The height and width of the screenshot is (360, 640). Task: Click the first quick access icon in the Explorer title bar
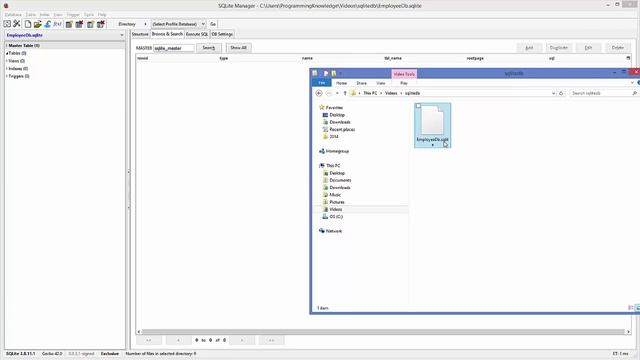(x=315, y=73)
